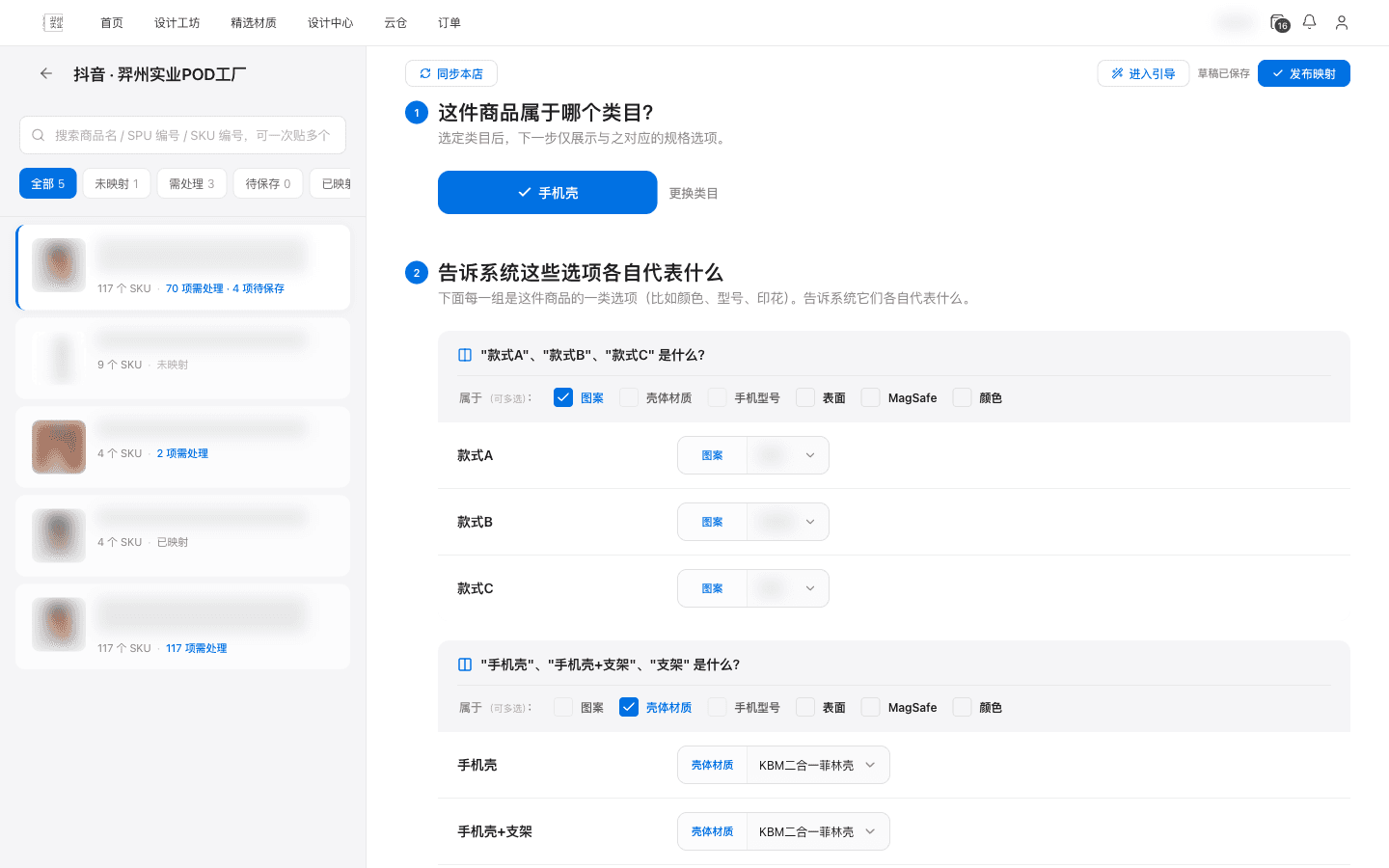Select the 待保存 0 filter tab
The height and width of the screenshot is (868, 1389).
(x=268, y=183)
